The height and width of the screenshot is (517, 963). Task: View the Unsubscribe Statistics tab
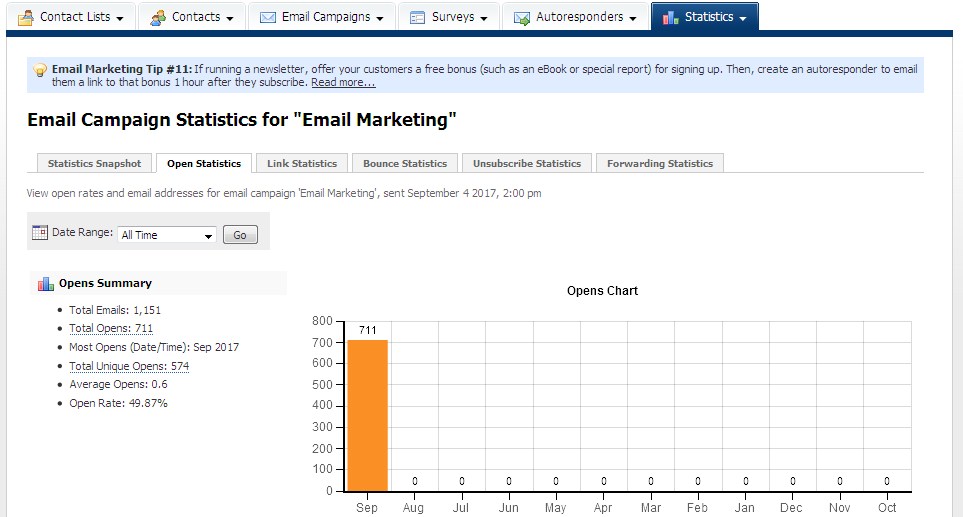pos(527,163)
